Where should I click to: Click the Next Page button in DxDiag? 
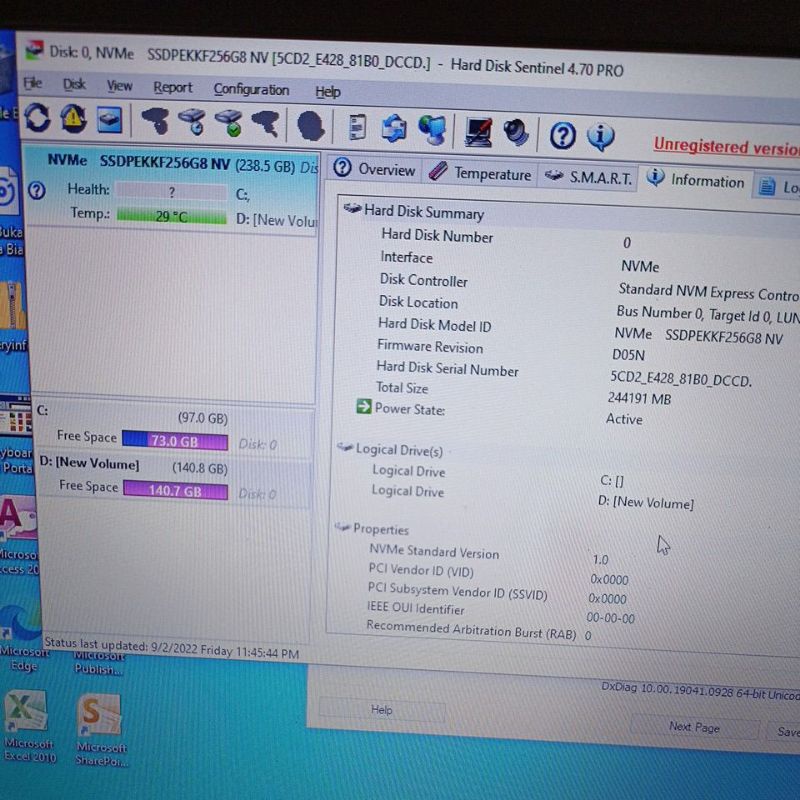(694, 727)
